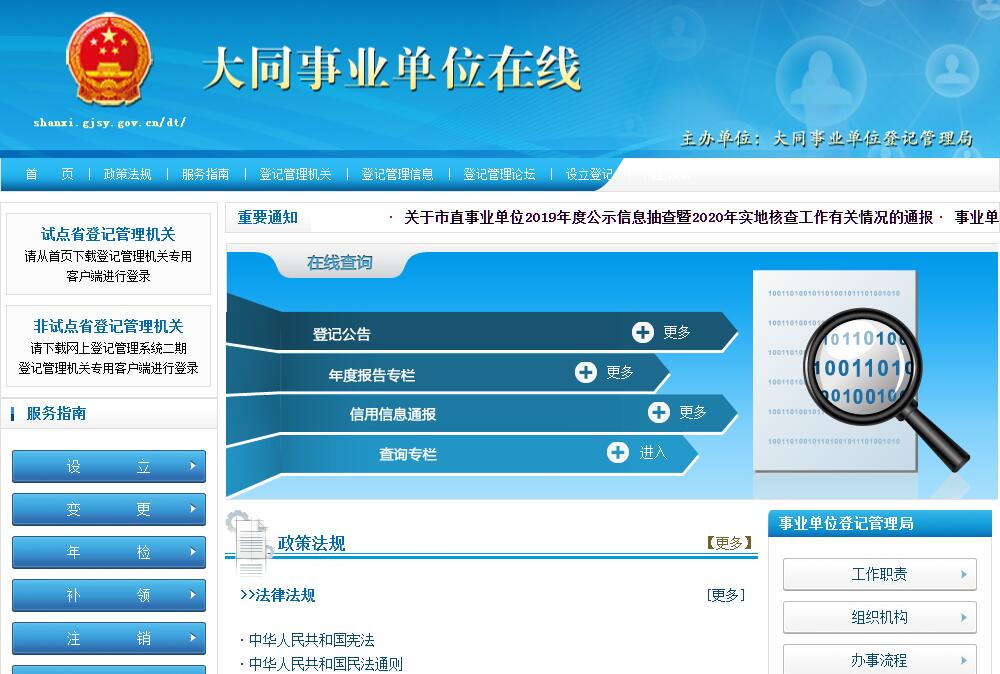
Task: Click the 主办单位 sponsor text
Action: [x=827, y=138]
